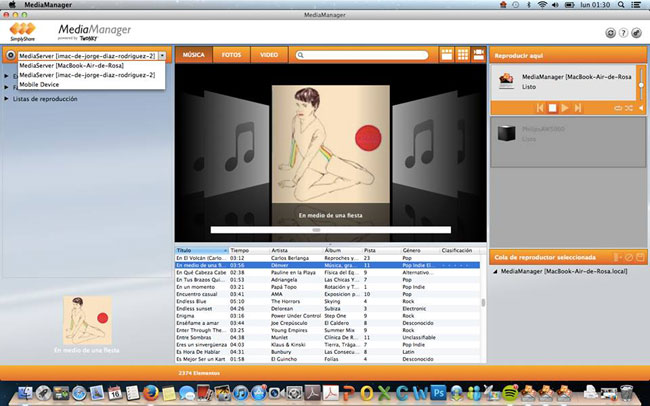
Task: Select the center album cover artwork
Action: coord(330,144)
